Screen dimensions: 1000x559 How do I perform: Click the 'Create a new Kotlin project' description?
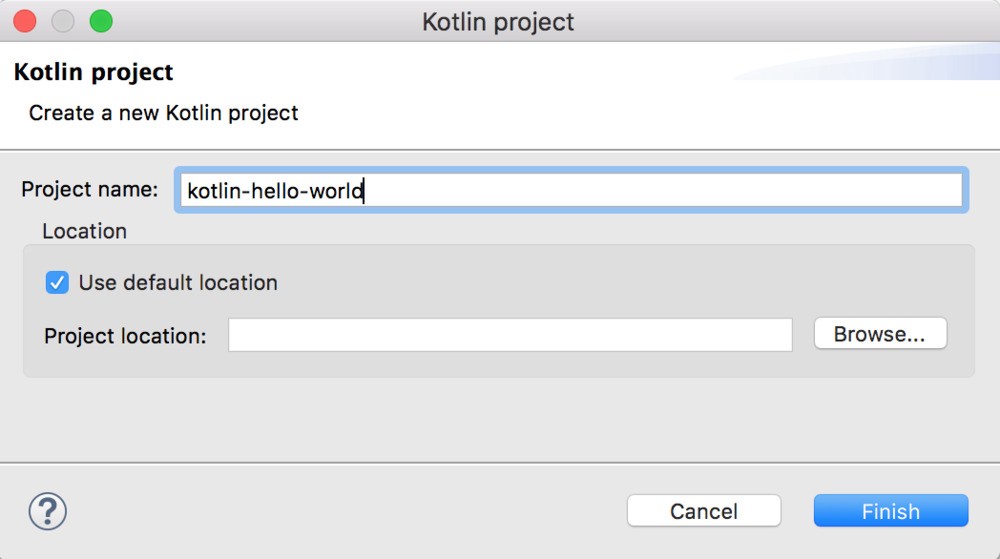163,113
